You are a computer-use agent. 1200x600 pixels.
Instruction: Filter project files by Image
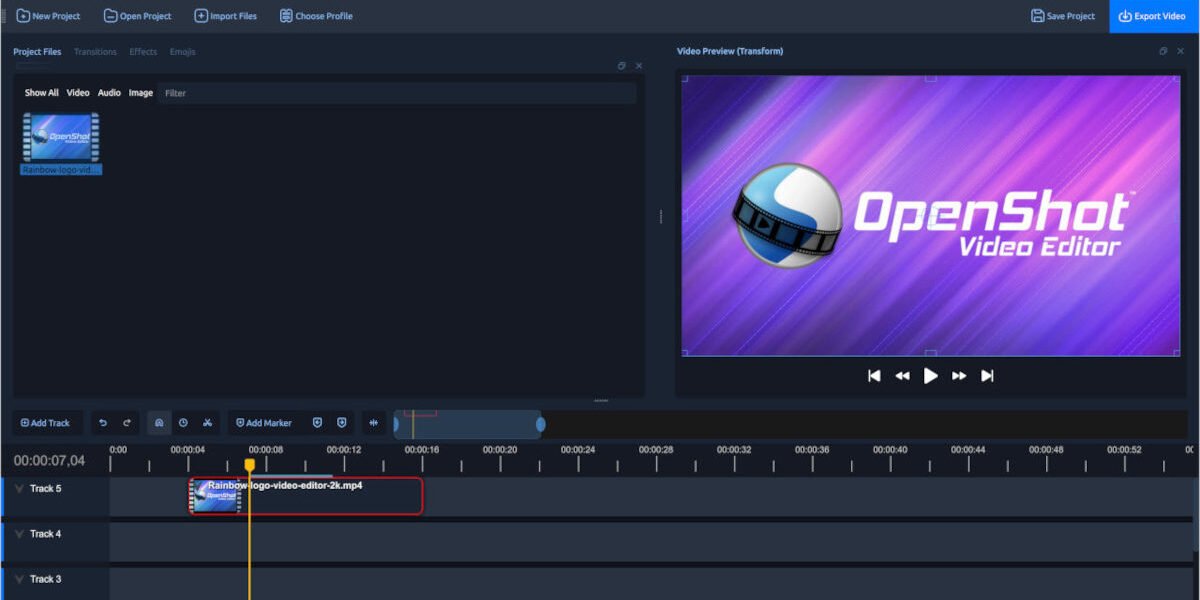coord(141,93)
